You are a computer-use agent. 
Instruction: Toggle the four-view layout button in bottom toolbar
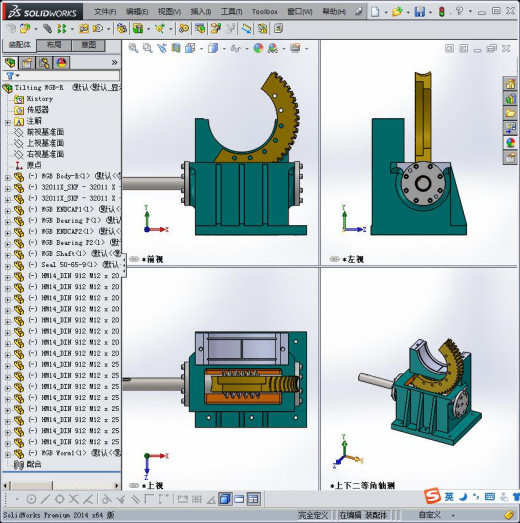tap(253, 499)
